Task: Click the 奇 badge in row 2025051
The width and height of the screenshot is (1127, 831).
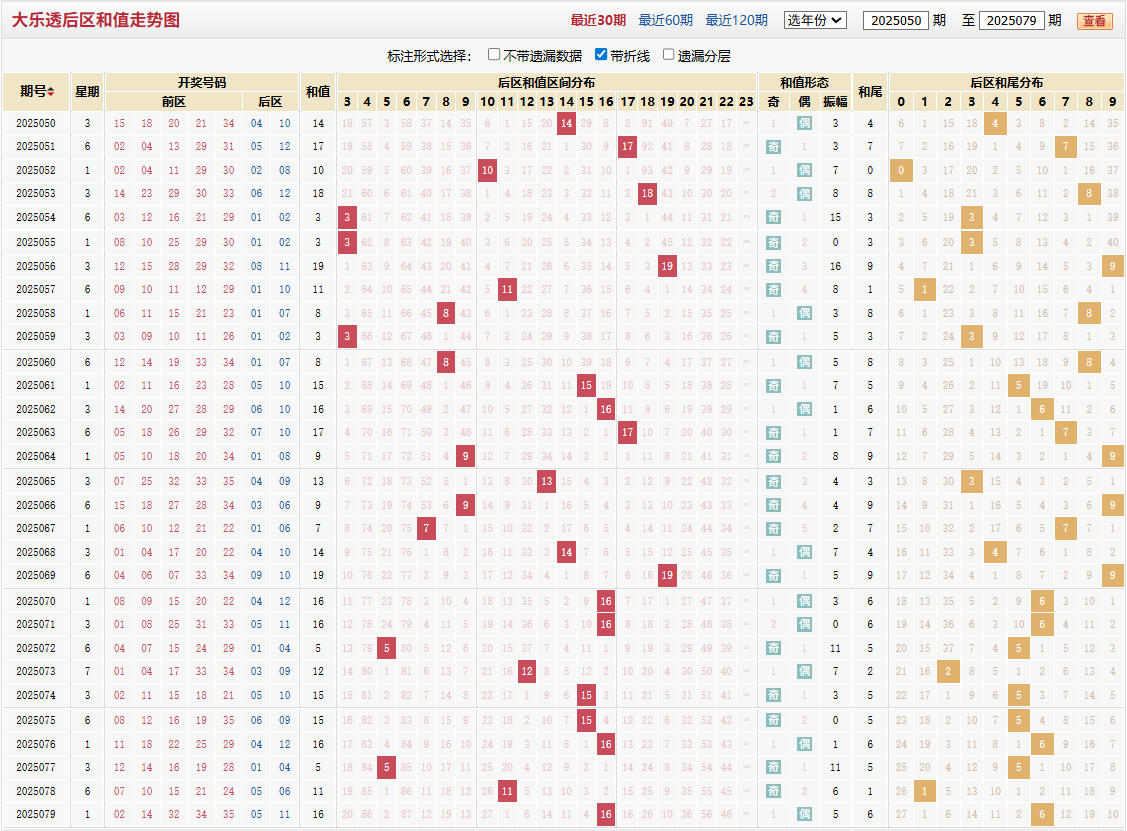Action: point(773,146)
